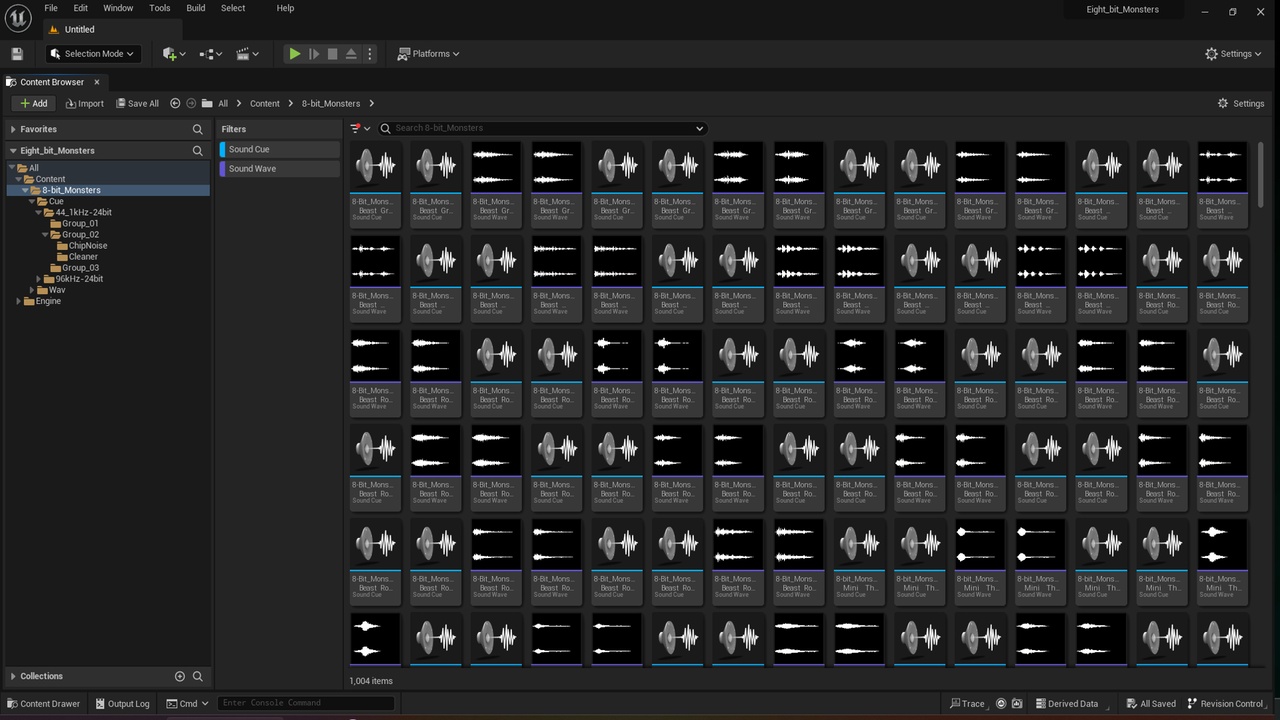
Task: Open the Content Drawer
Action: [x=43, y=703]
